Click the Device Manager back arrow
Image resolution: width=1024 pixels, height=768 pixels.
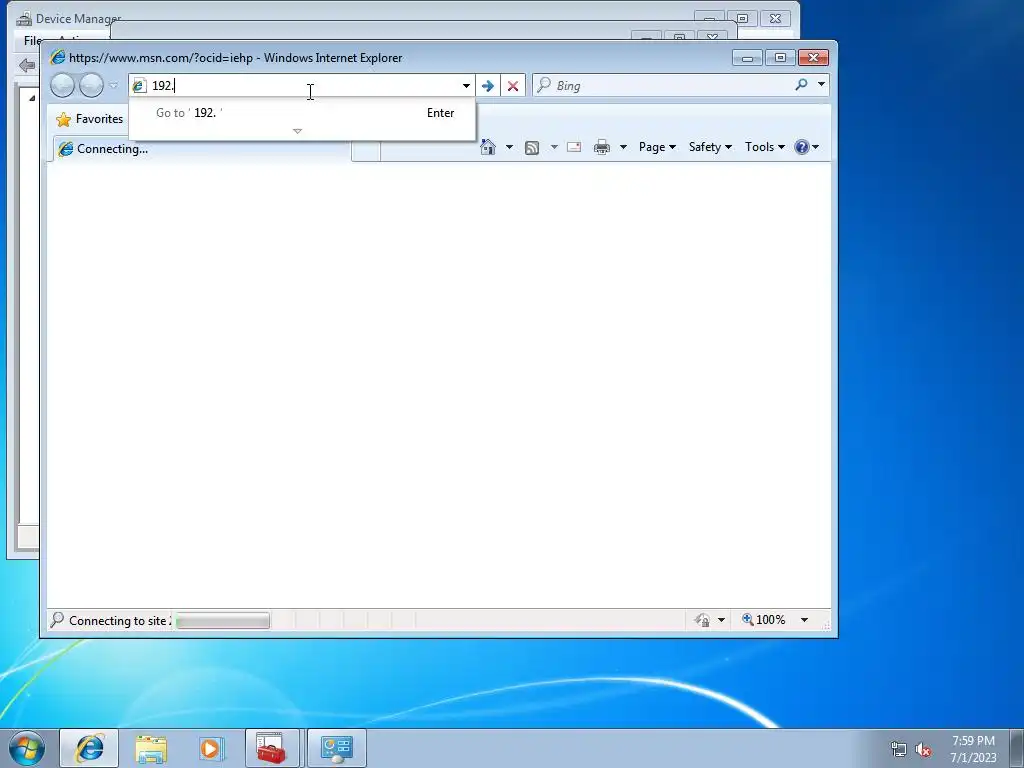click(x=27, y=65)
